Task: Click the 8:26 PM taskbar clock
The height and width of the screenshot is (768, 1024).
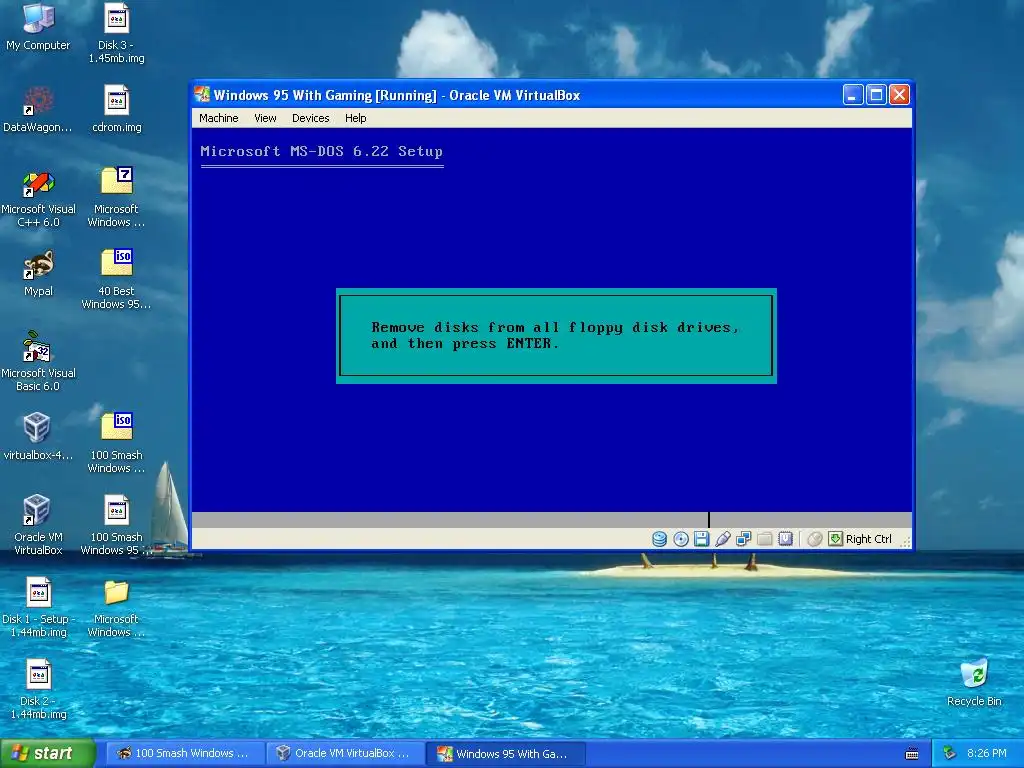Action: 987,753
